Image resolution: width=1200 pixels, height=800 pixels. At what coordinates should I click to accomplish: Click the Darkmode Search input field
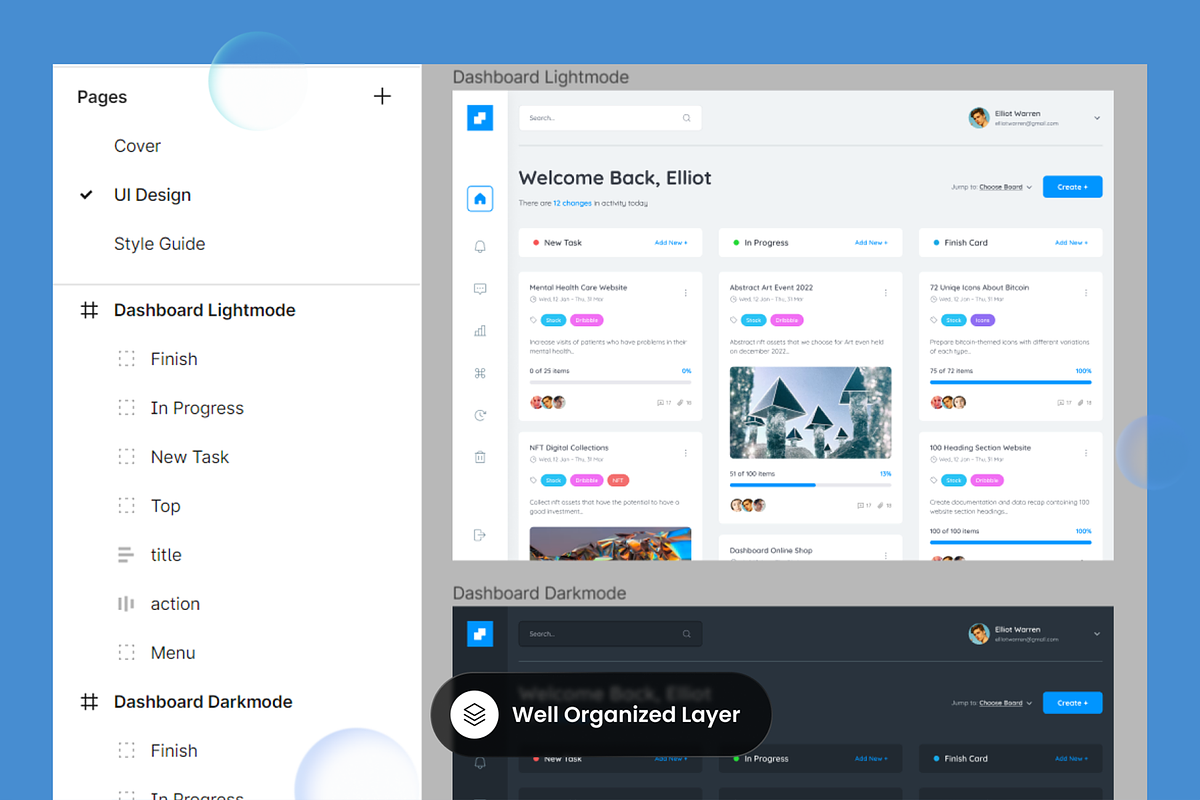tap(610, 634)
